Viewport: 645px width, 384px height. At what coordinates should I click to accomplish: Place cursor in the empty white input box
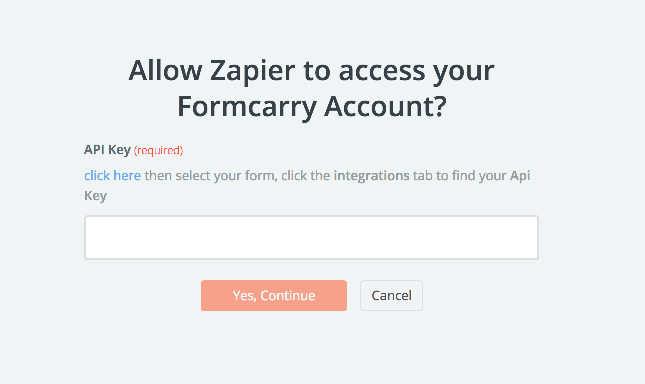click(x=311, y=238)
